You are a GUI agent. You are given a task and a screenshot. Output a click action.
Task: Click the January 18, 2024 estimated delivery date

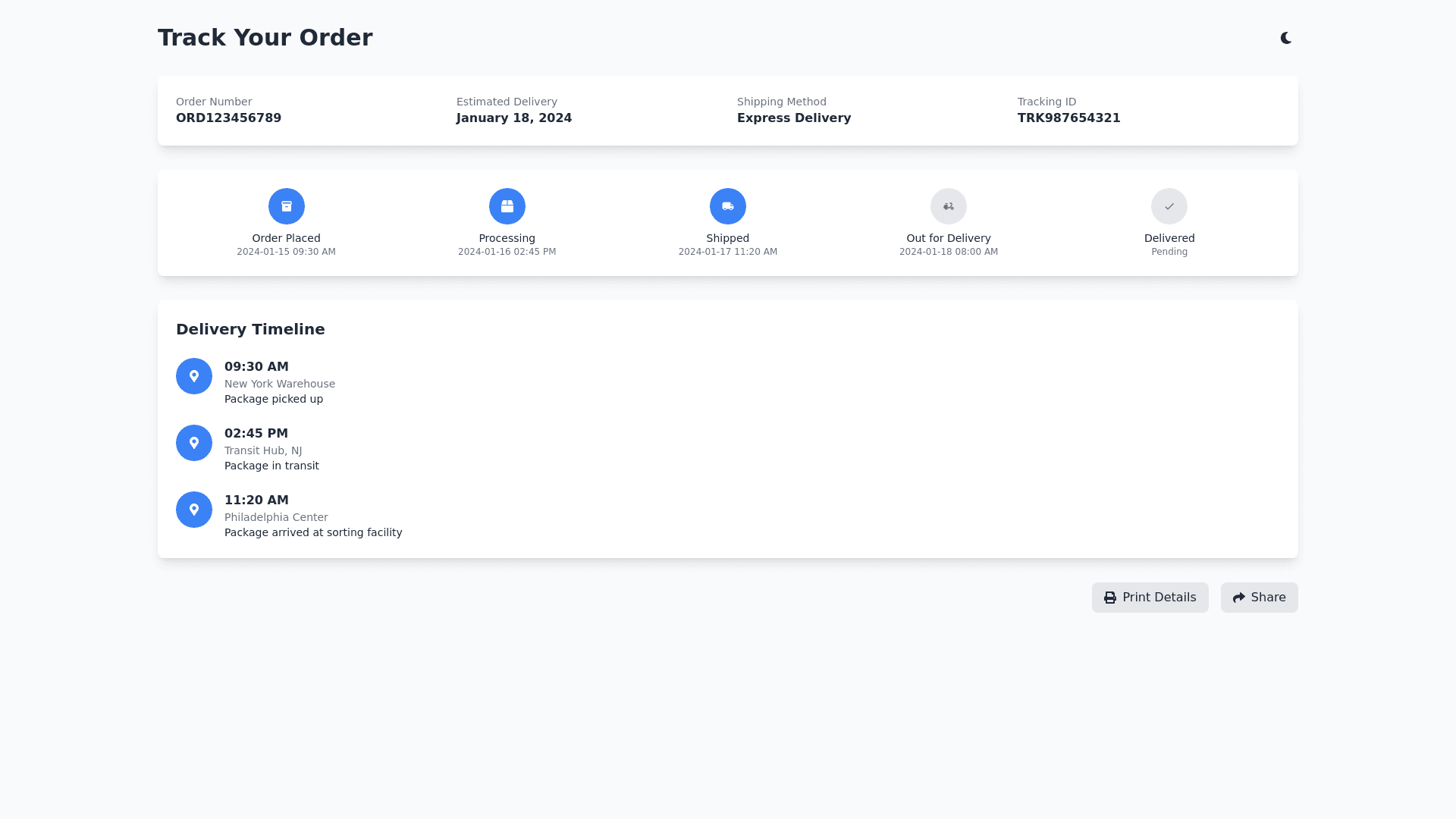(x=514, y=118)
